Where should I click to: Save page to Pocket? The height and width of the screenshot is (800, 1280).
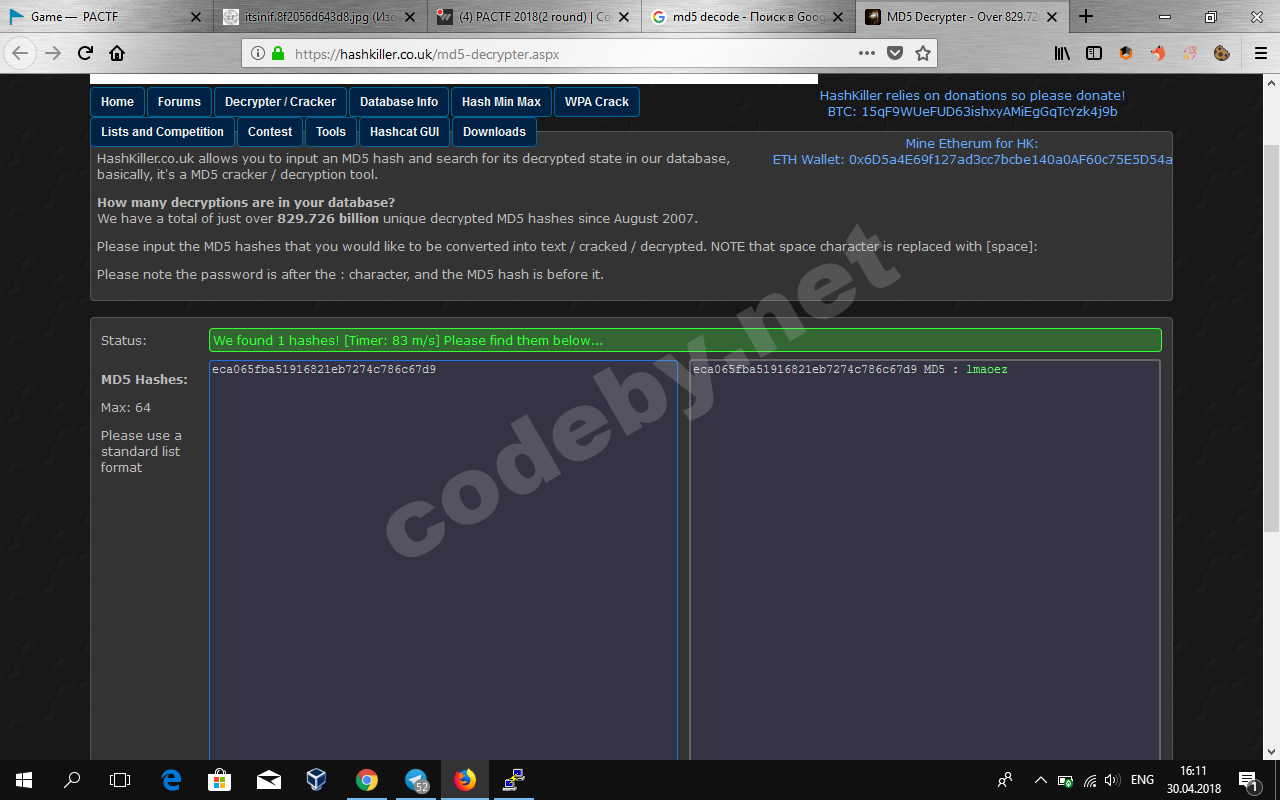(x=895, y=53)
